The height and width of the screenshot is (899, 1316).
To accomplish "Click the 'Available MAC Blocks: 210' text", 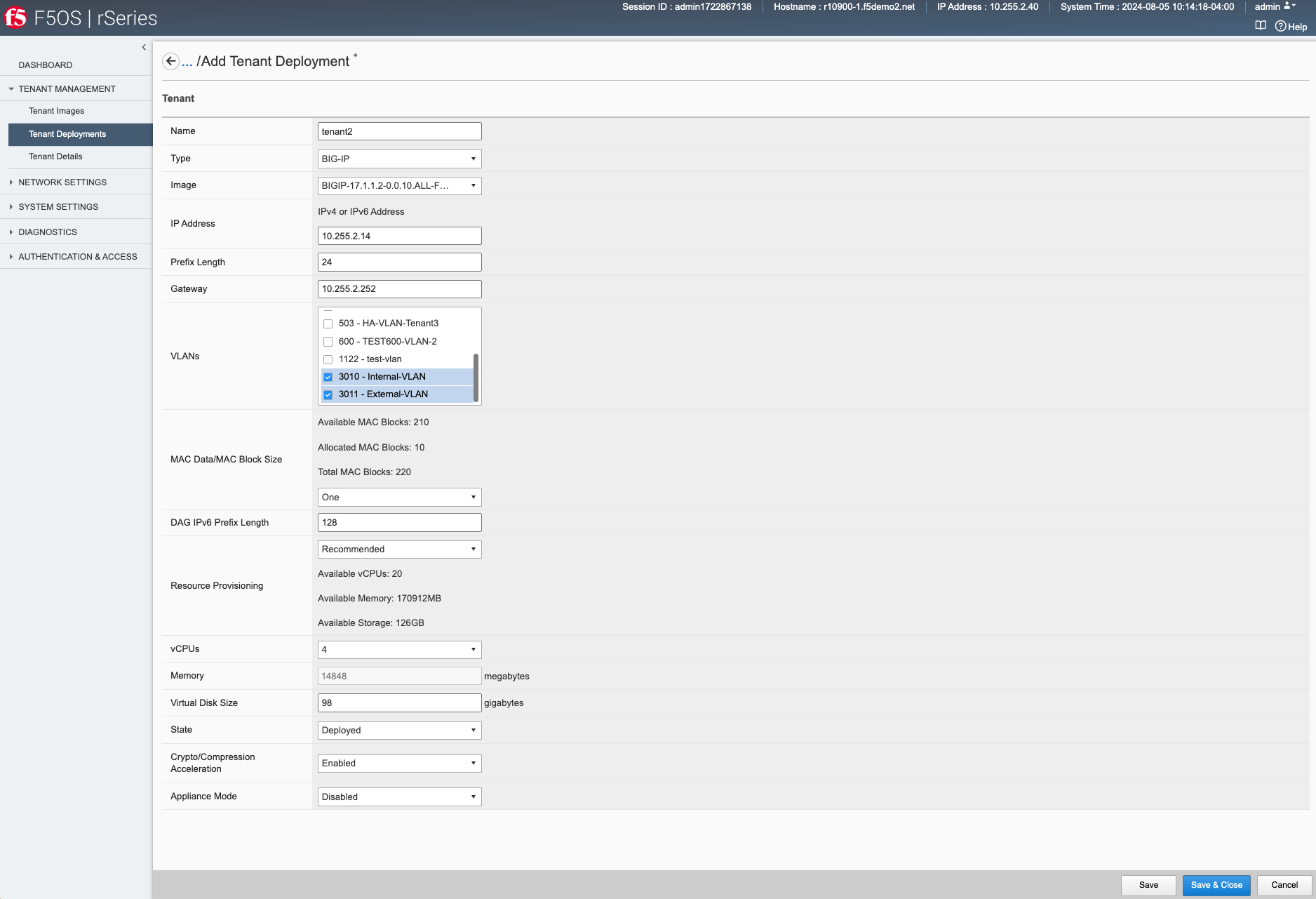I will point(373,422).
